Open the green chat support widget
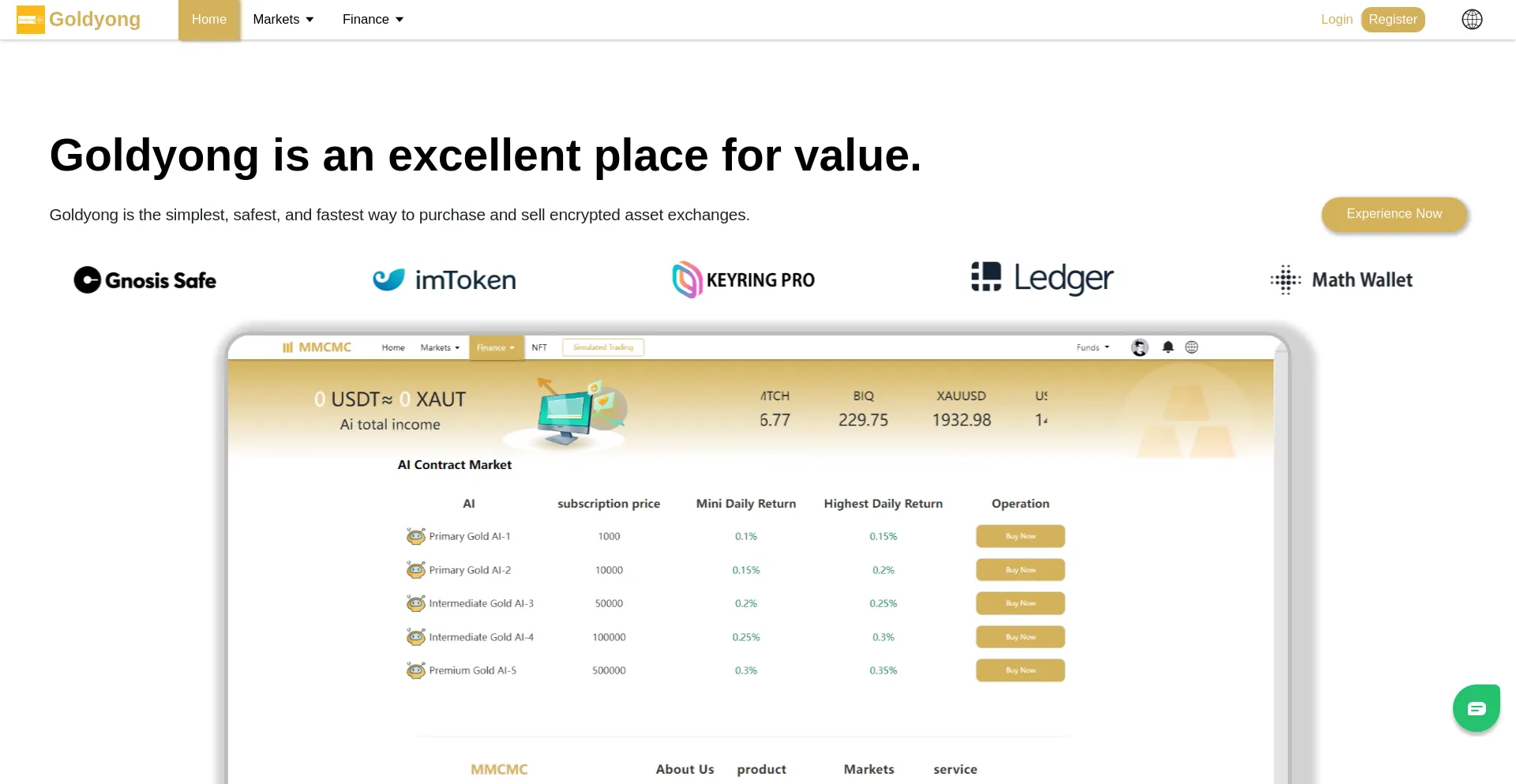 [1477, 708]
